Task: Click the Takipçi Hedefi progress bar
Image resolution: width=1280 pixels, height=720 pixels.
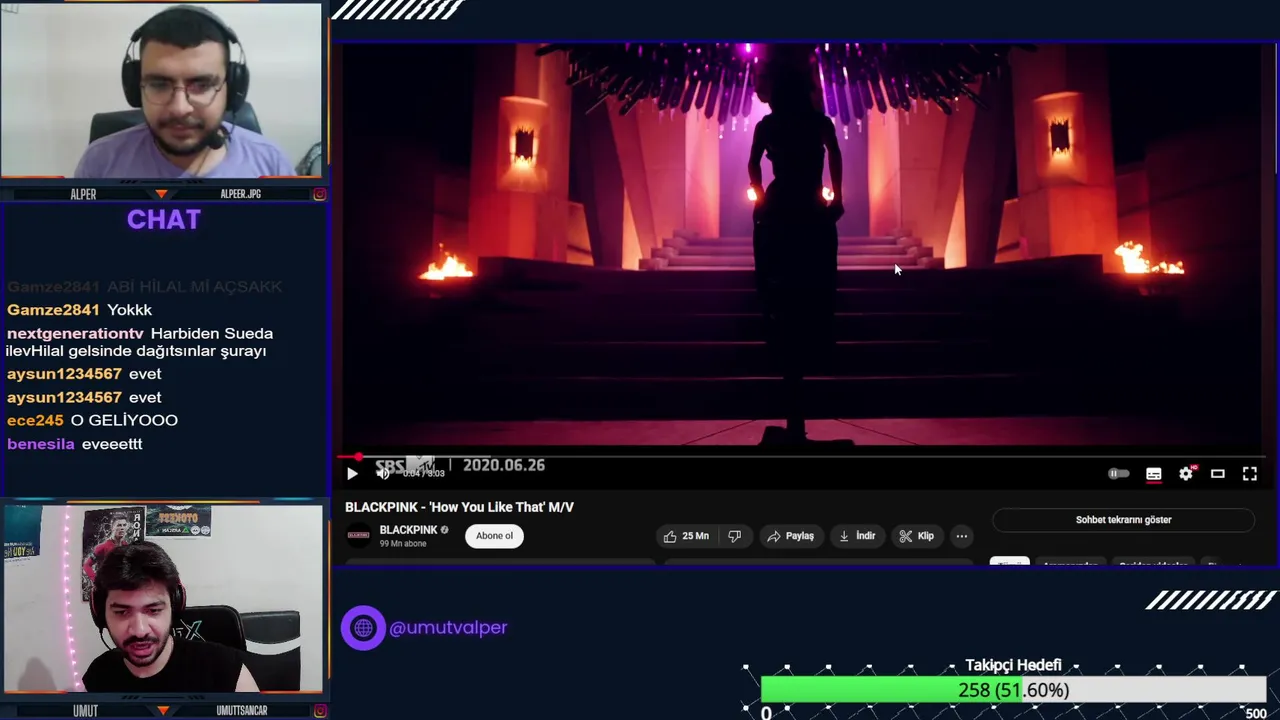Action: tap(1013, 690)
